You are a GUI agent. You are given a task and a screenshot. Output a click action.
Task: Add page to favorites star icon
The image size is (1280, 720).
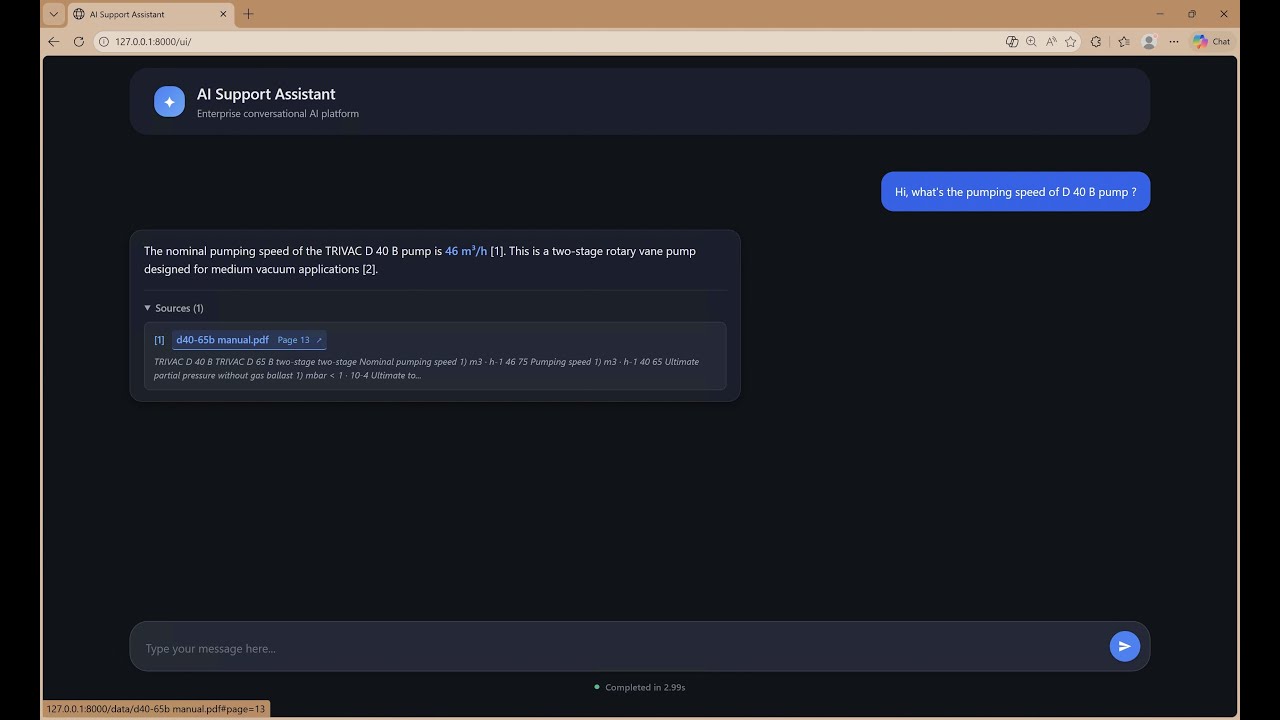(1071, 42)
